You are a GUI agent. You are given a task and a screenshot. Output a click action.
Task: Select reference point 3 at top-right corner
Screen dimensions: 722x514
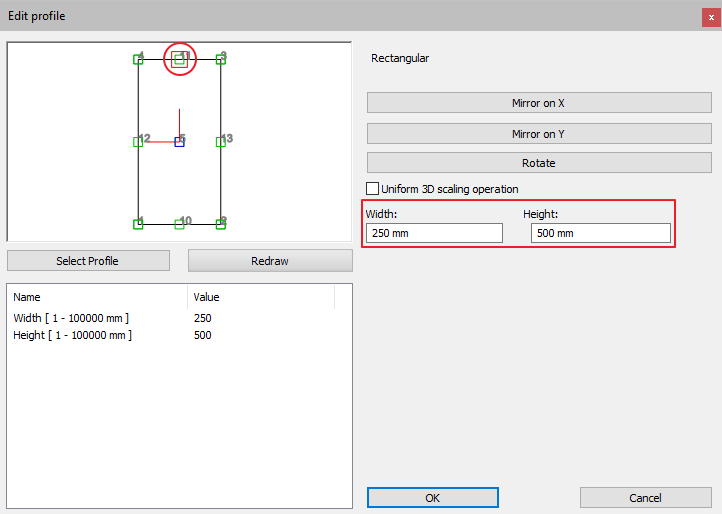click(221, 59)
